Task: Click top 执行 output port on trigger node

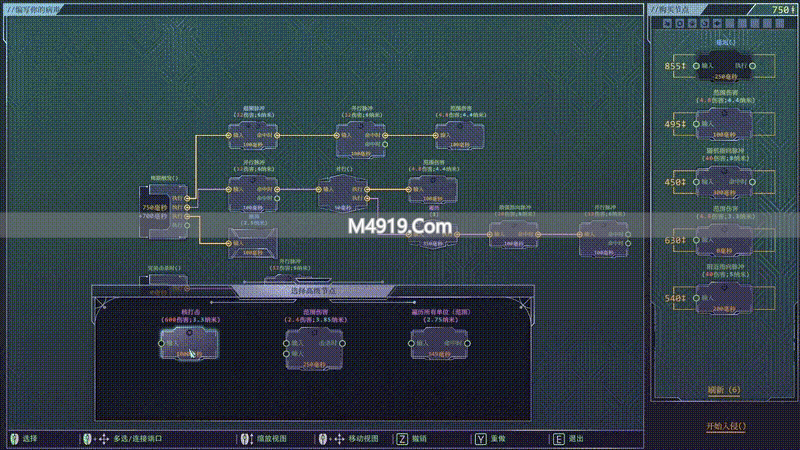Action: tap(190, 199)
